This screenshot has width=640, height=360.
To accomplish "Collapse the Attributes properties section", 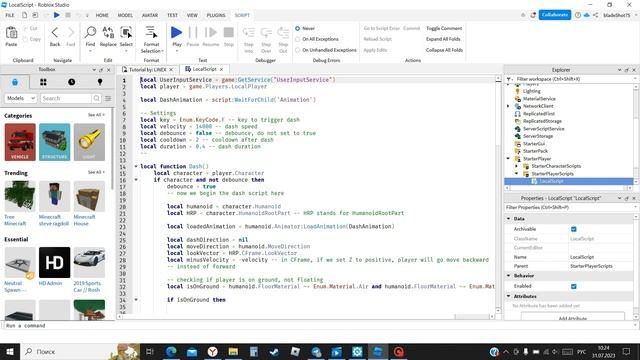I will (509, 296).
